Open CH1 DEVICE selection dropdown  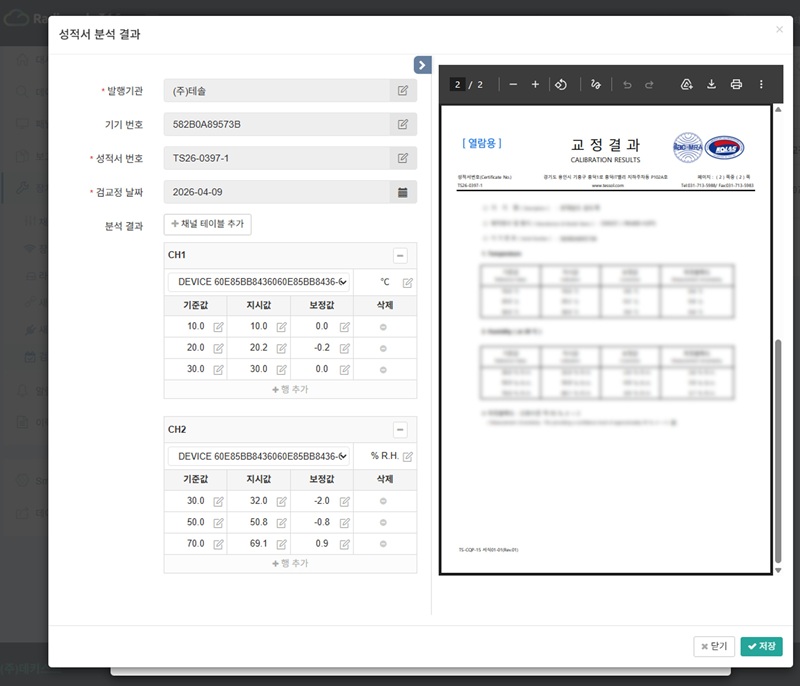click(x=259, y=282)
